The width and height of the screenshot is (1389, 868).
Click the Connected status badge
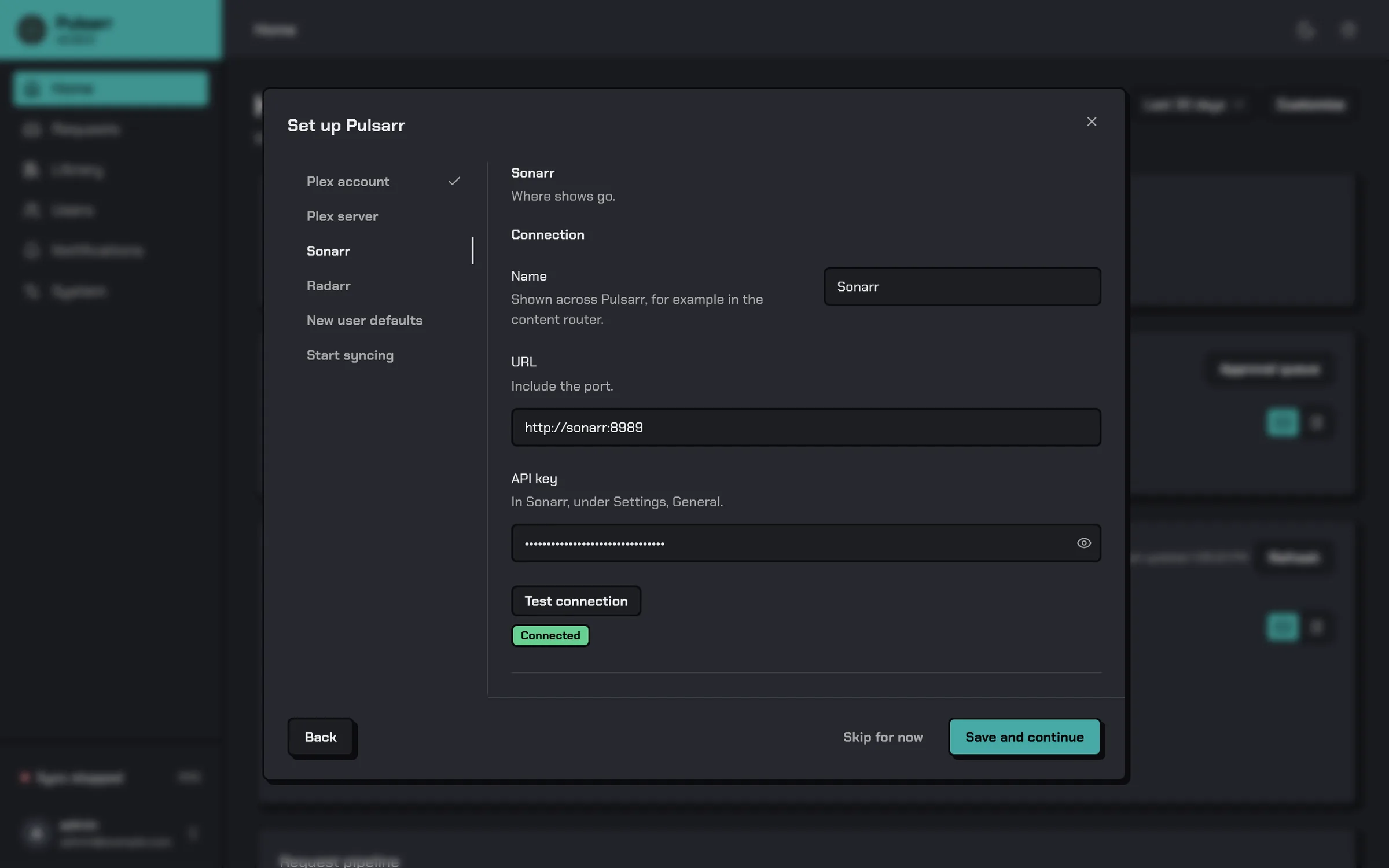[x=550, y=635]
